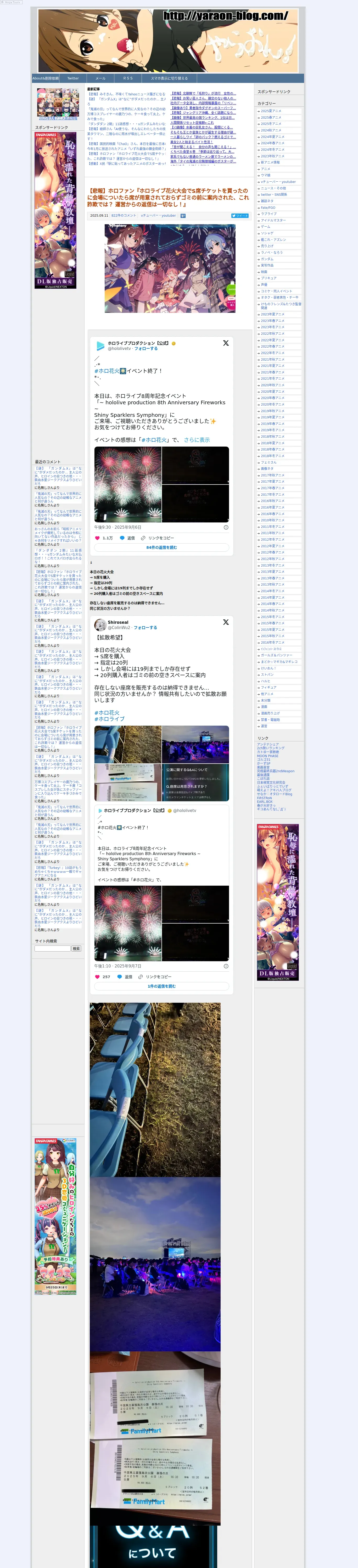Click the #ホロ花火 hashtag in Shiroseal tweet
This screenshot has height=1568, width=358.
(107, 713)
